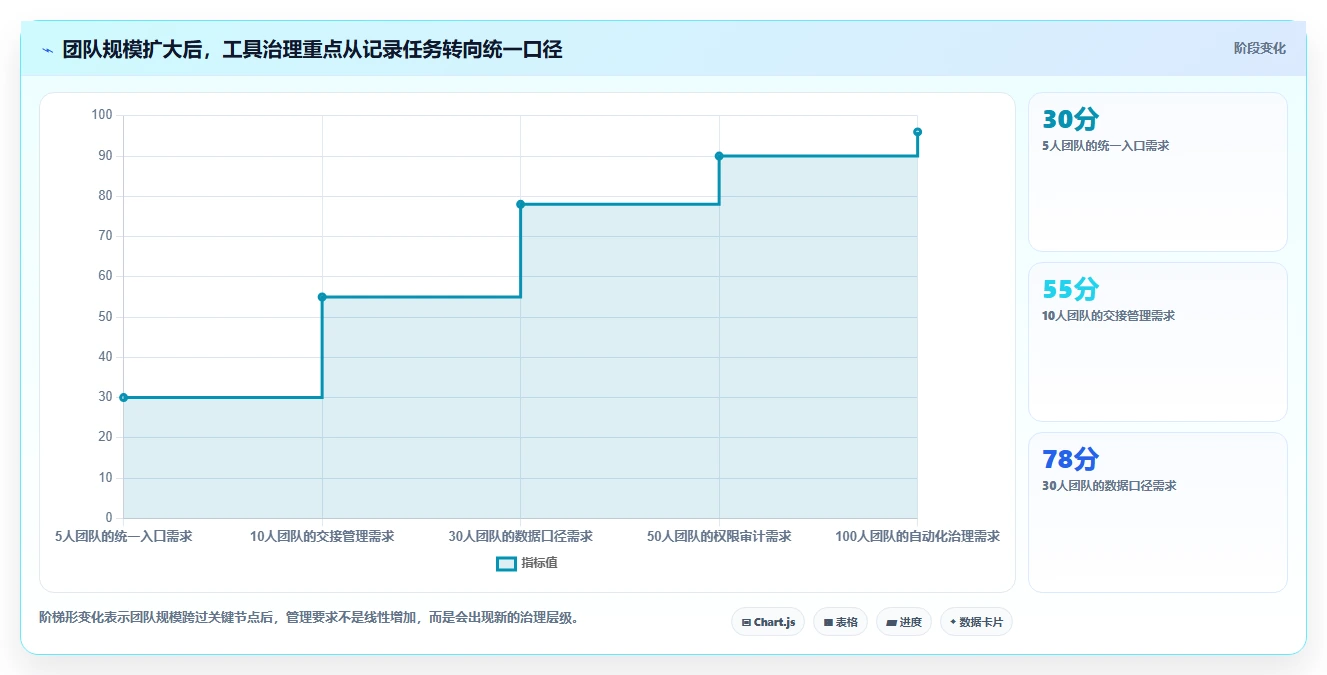The image size is (1327, 675).
Task: Click the y-axis label 20
Action: click(x=105, y=437)
